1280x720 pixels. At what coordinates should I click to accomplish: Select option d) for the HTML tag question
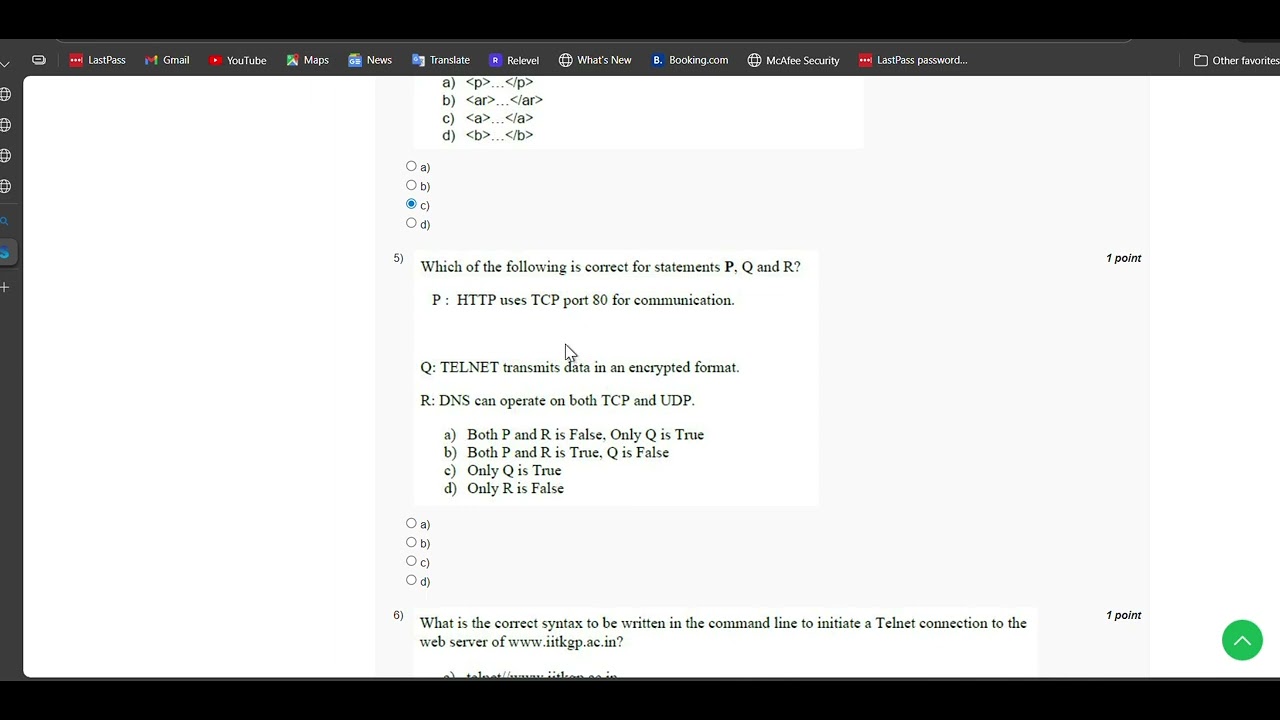[411, 223]
